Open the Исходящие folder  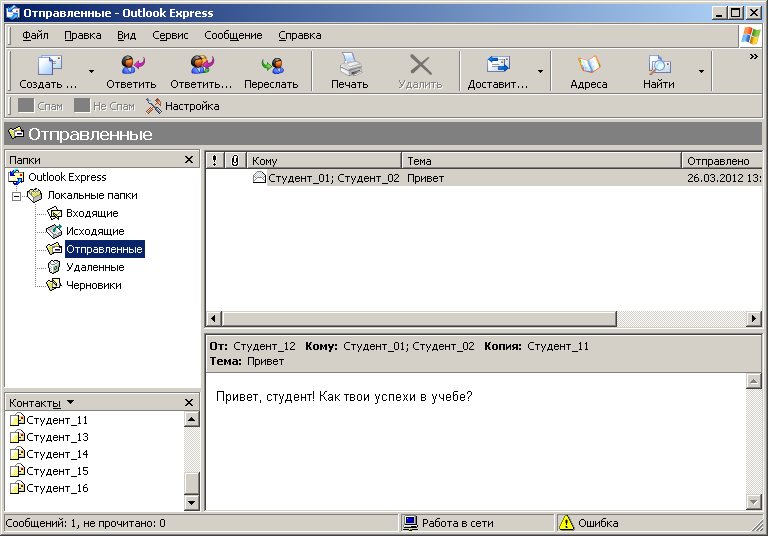click(95, 231)
